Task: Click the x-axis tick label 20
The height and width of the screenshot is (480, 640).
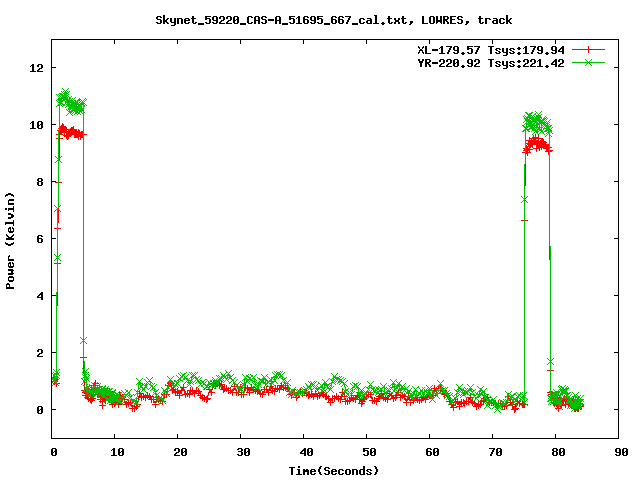Action: [x=180, y=452]
